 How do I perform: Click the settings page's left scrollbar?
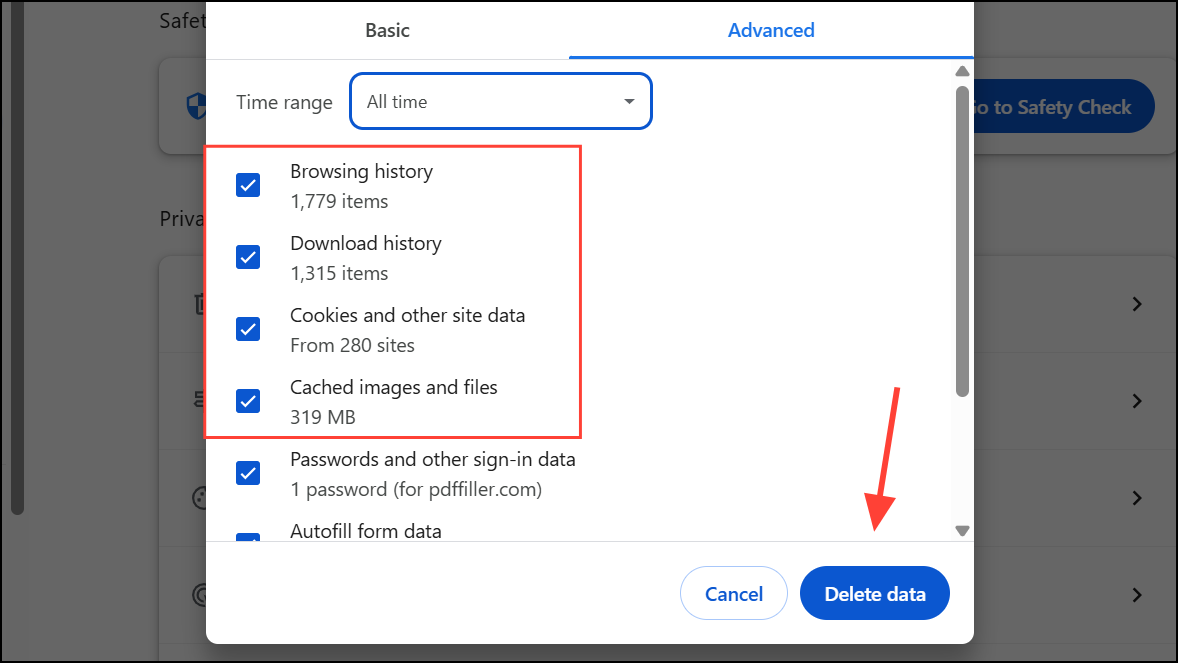pos(16,260)
